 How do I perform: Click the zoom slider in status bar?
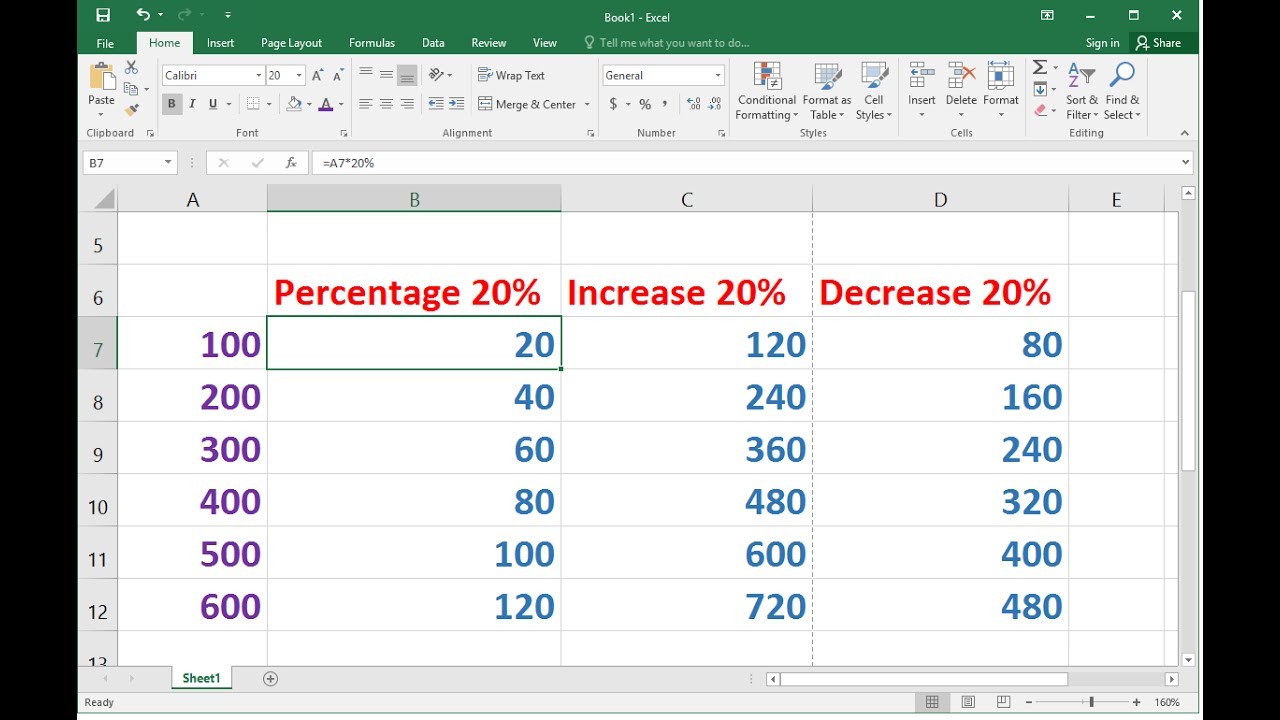click(1091, 702)
